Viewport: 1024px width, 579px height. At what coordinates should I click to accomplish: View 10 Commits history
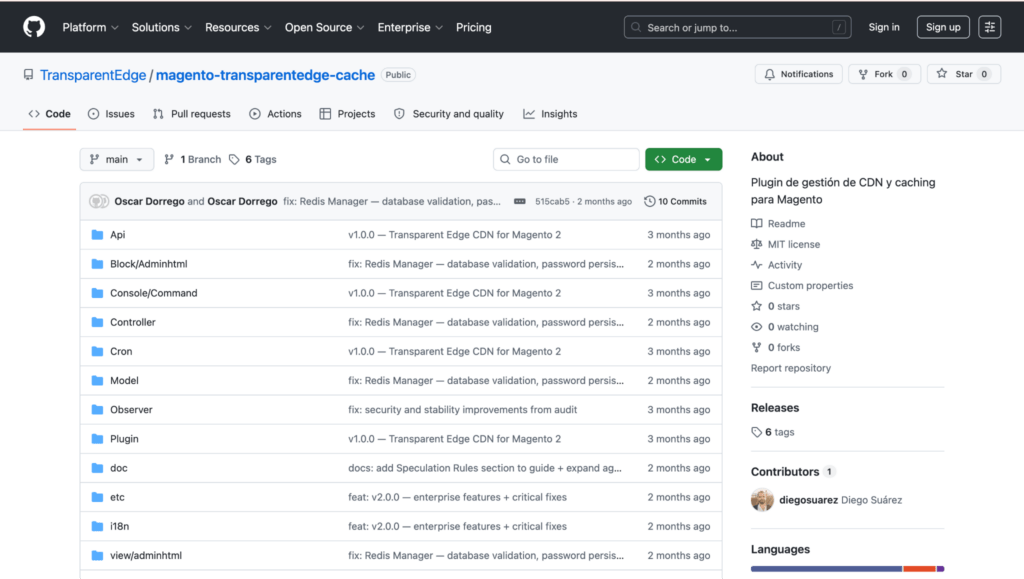point(675,201)
